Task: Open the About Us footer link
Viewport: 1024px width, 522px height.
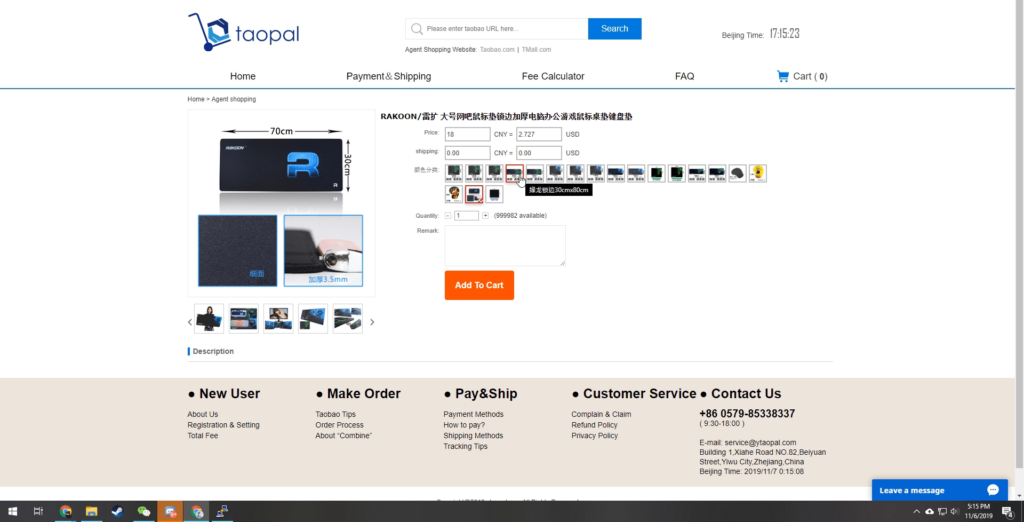Action: pos(203,414)
